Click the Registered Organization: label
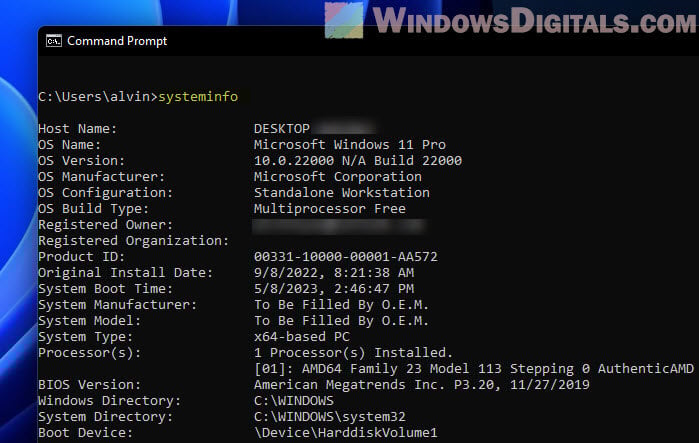The image size is (699, 443). point(134,241)
